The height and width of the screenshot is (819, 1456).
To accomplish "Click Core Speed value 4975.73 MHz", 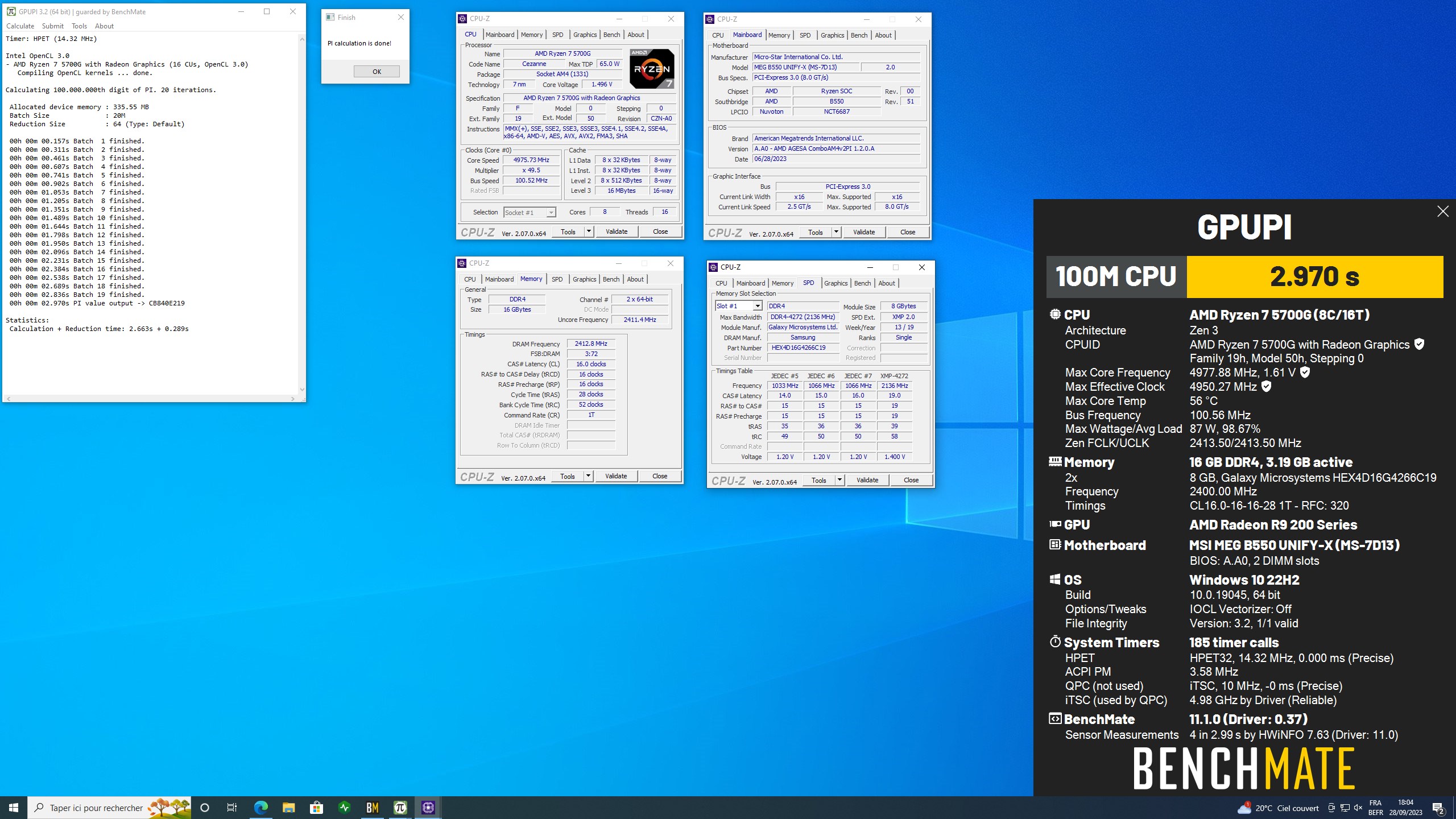I will coord(531,160).
